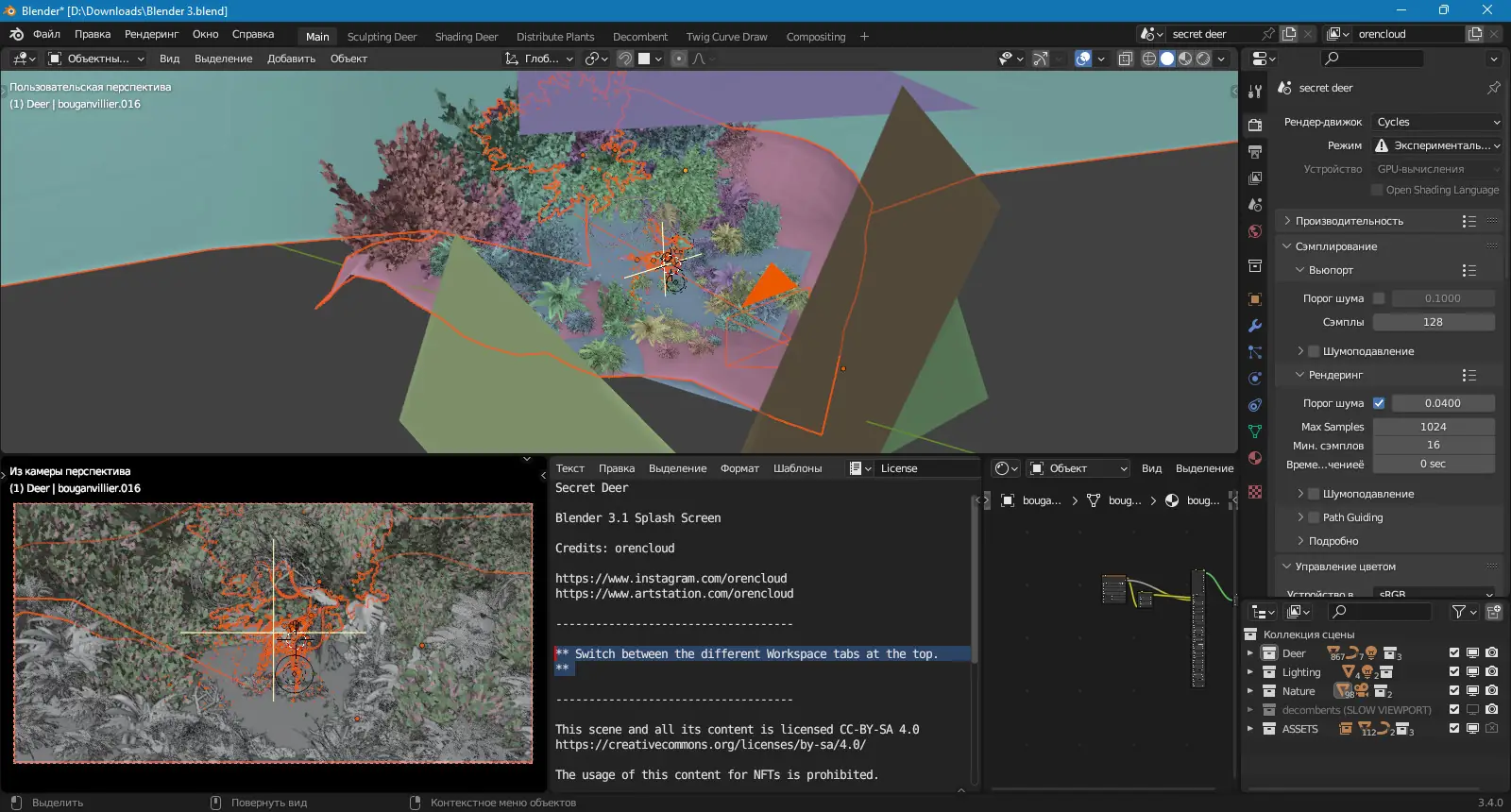This screenshot has height=812, width=1511.
Task: Click the Max Samples 1024 field
Action: (1433, 427)
